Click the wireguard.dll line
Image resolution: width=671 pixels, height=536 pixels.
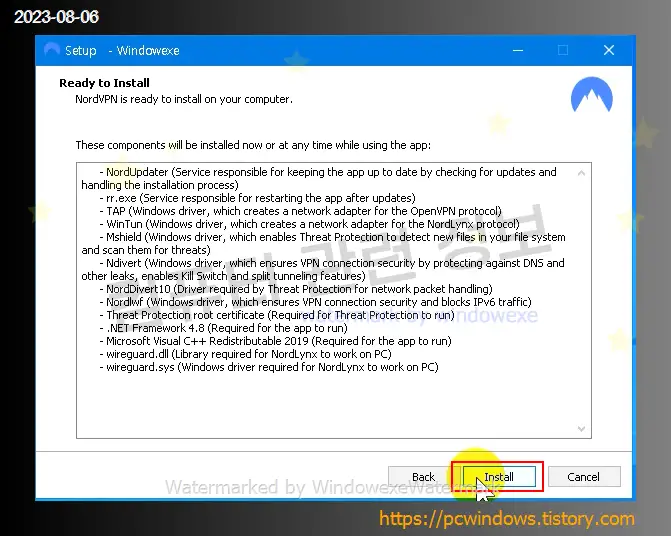pos(246,354)
